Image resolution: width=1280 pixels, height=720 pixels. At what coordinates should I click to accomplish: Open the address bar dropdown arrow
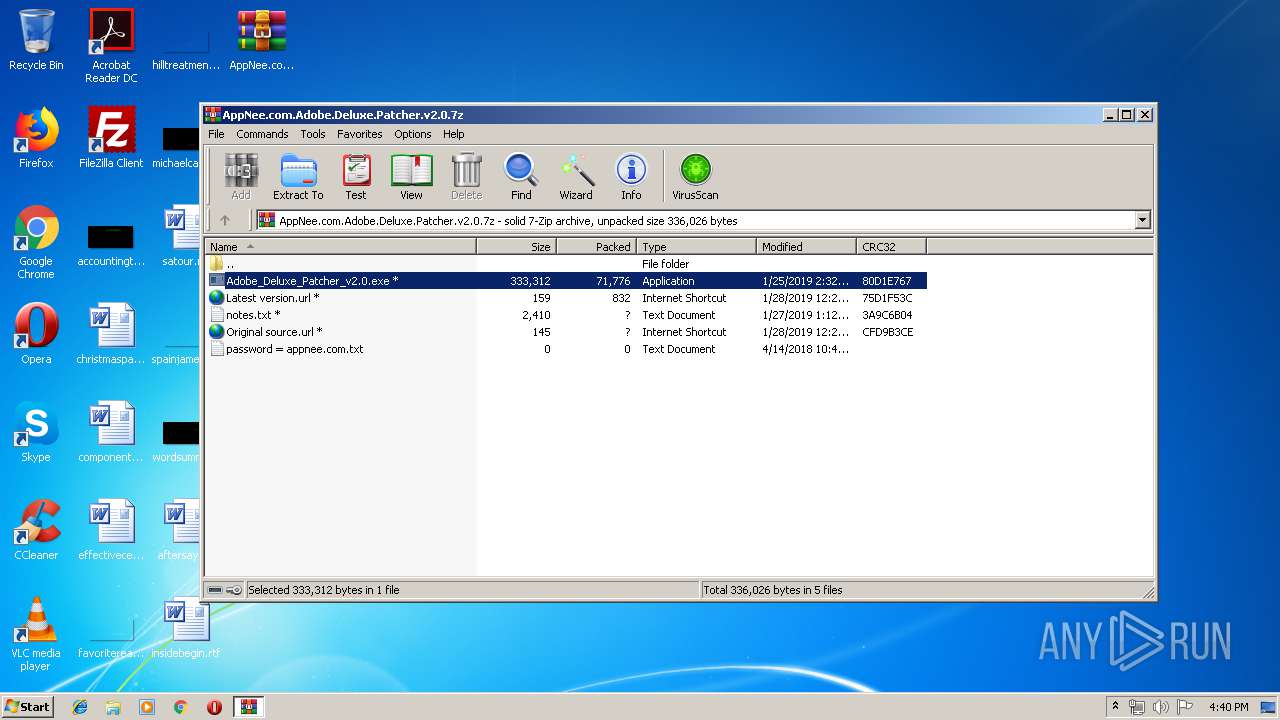(x=1142, y=220)
